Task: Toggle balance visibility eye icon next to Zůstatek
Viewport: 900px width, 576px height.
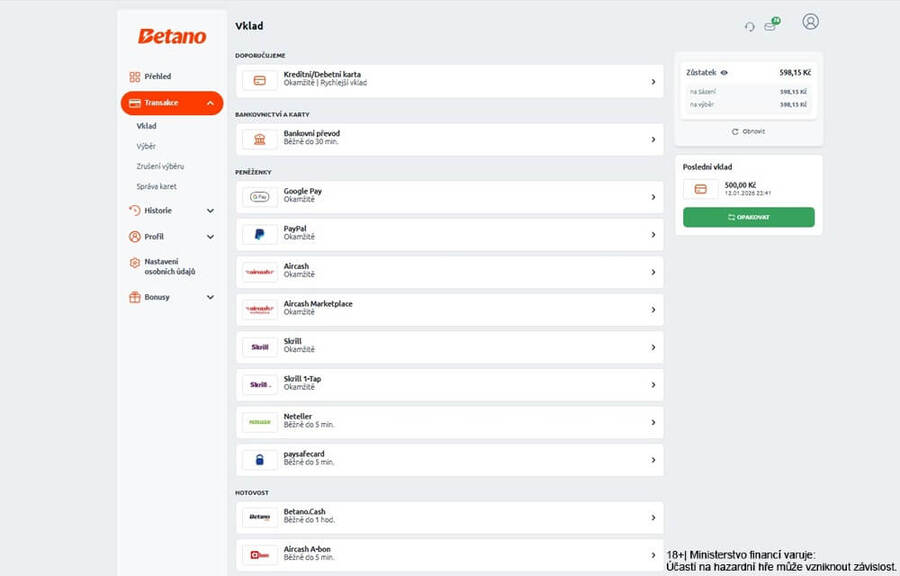Action: pos(724,73)
